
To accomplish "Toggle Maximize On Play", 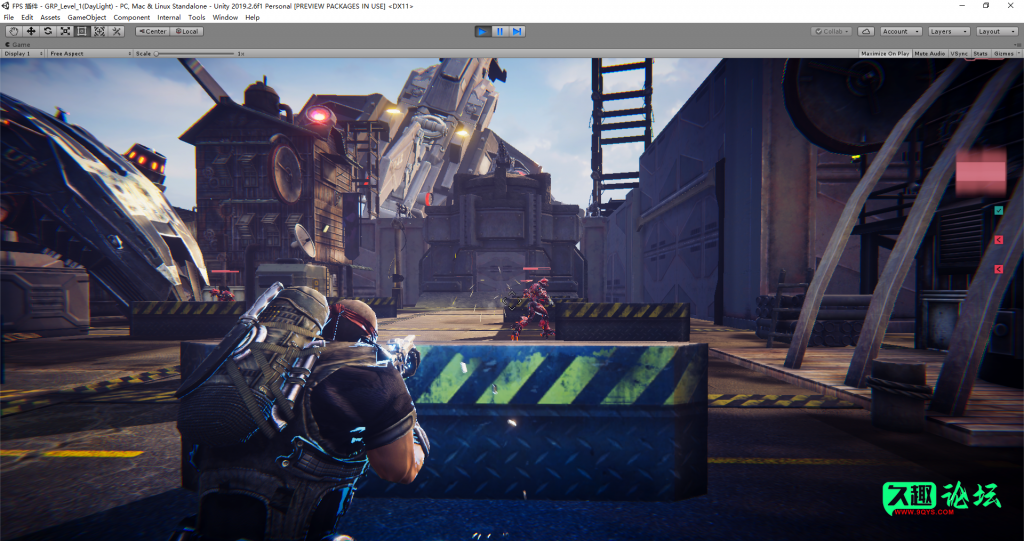I will point(884,54).
